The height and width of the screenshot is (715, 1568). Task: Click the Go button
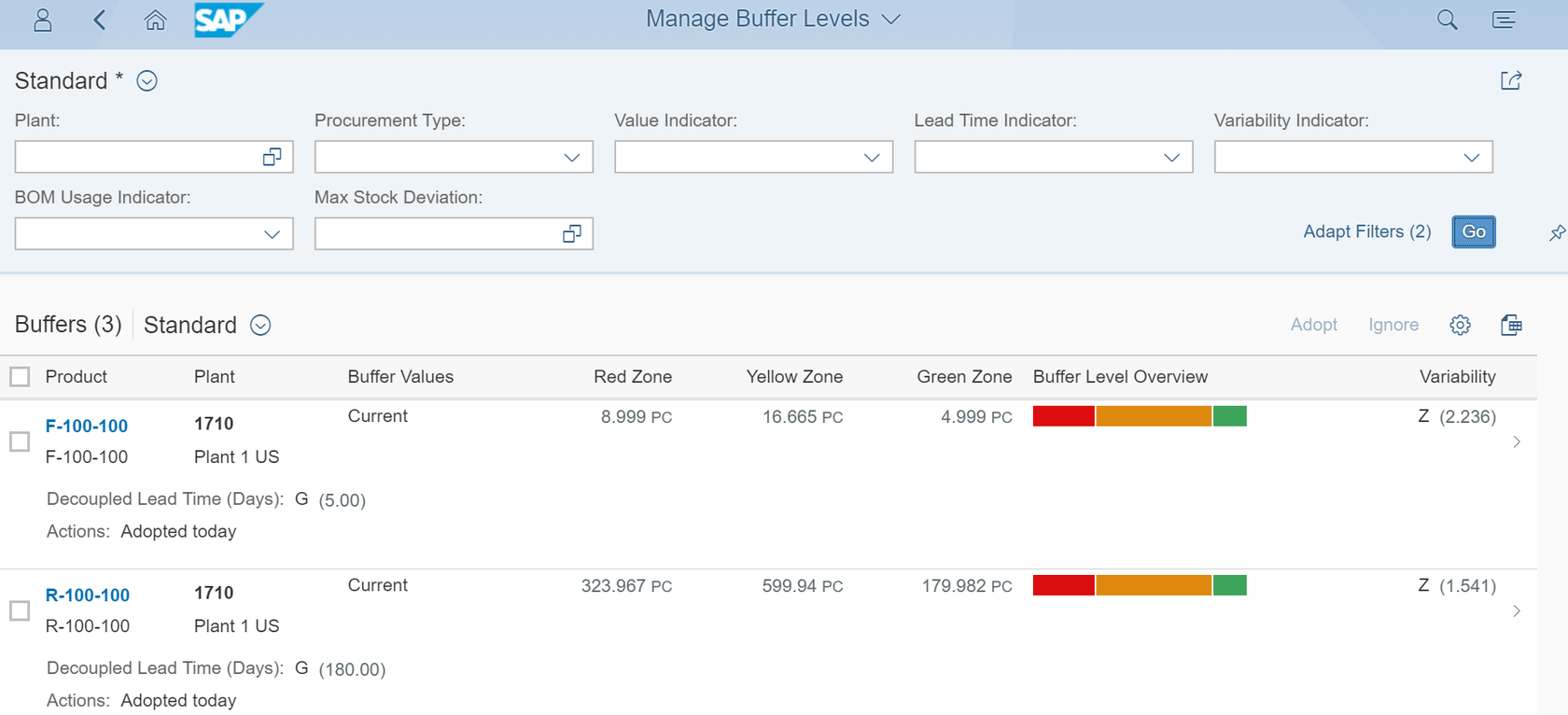(1474, 231)
